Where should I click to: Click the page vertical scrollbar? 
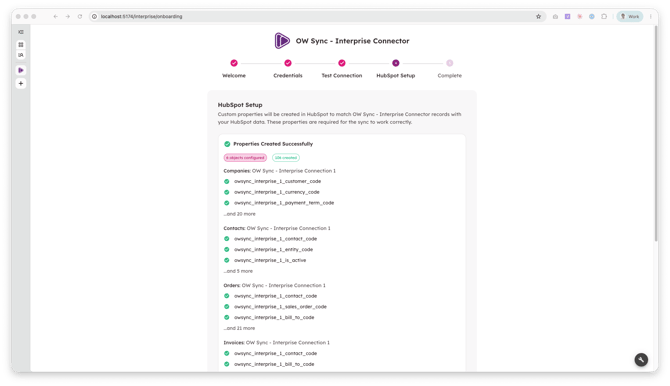(x=656, y=133)
